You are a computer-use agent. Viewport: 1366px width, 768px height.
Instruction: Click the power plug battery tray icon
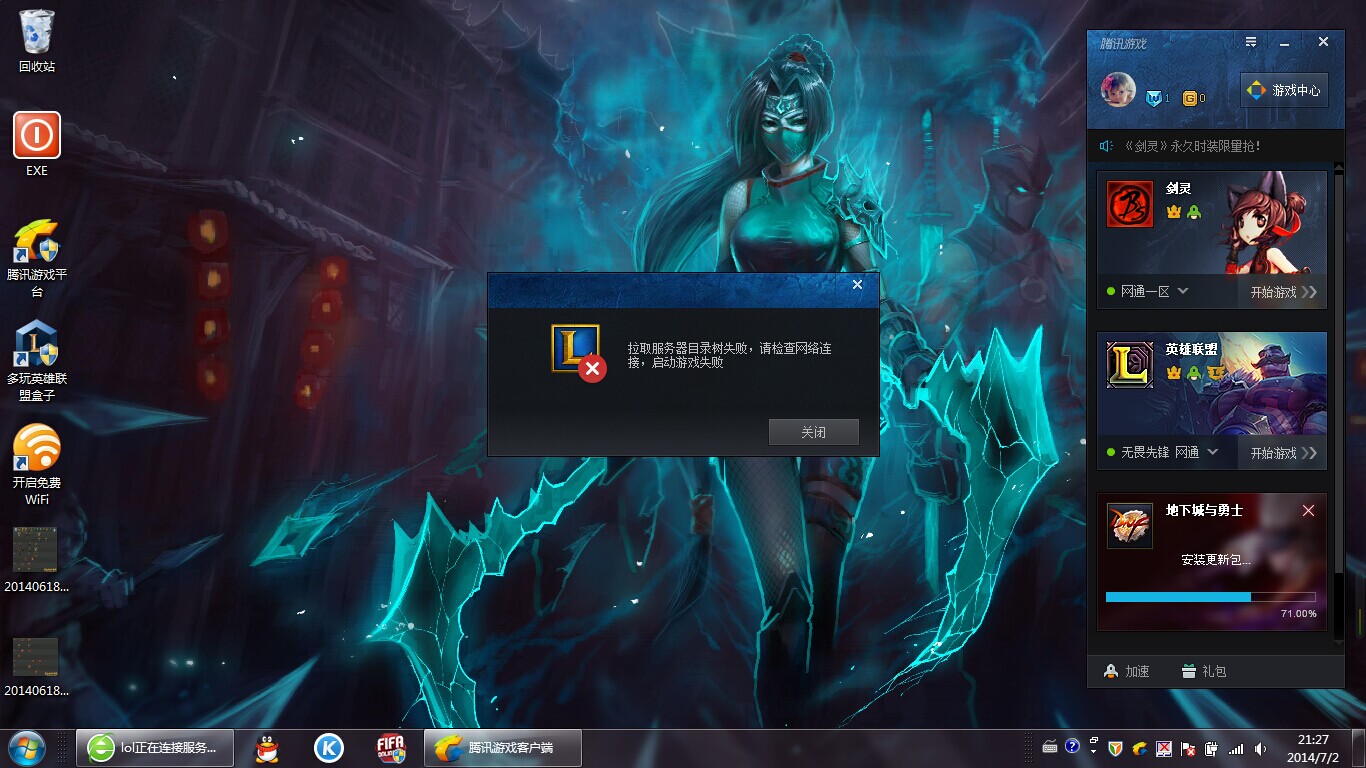1211,748
